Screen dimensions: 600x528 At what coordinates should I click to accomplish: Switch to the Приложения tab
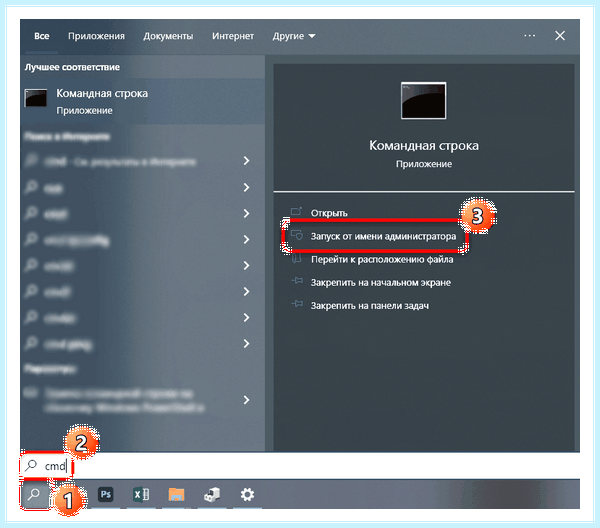point(96,36)
